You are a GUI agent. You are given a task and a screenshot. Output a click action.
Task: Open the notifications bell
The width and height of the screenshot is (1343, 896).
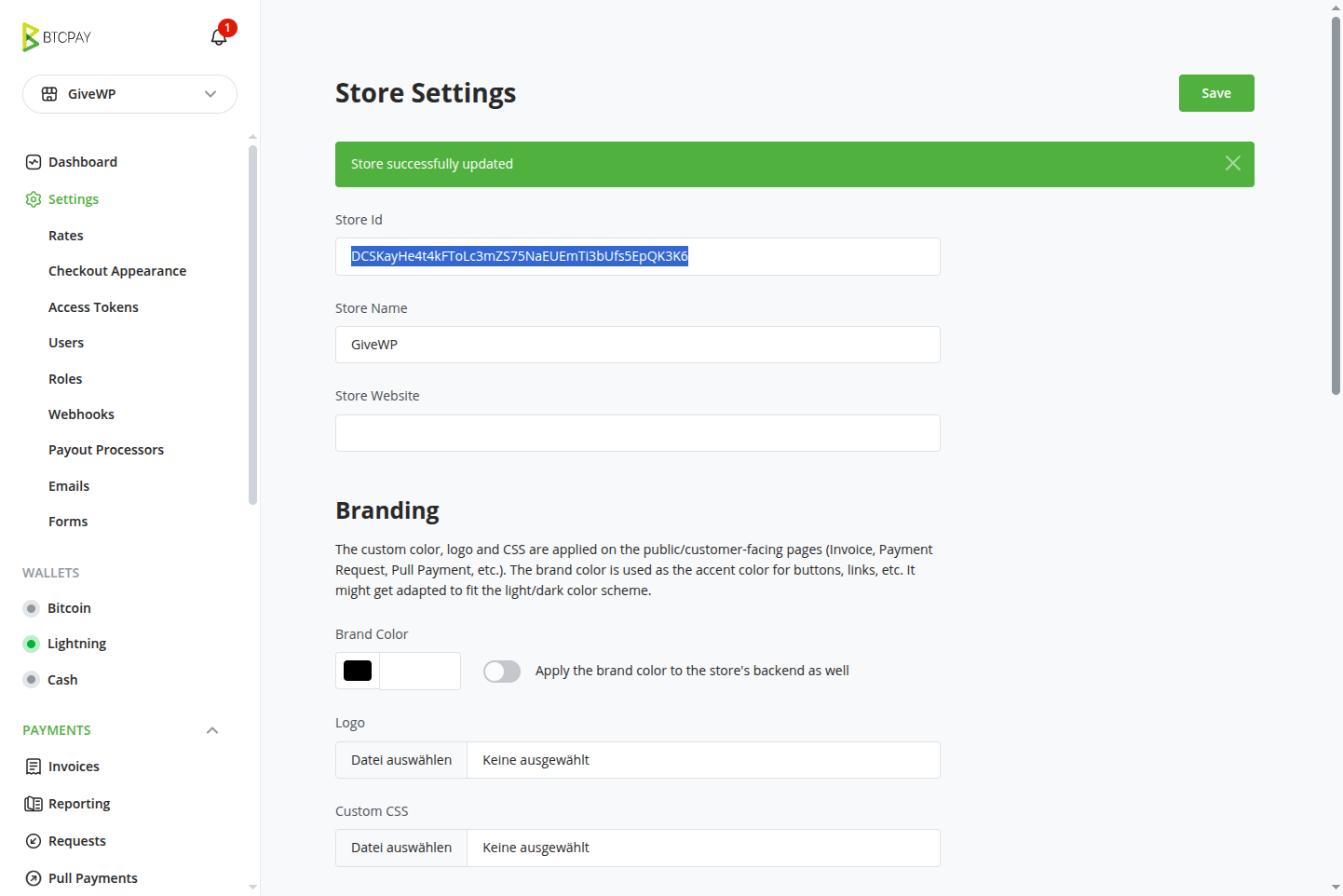(x=219, y=37)
